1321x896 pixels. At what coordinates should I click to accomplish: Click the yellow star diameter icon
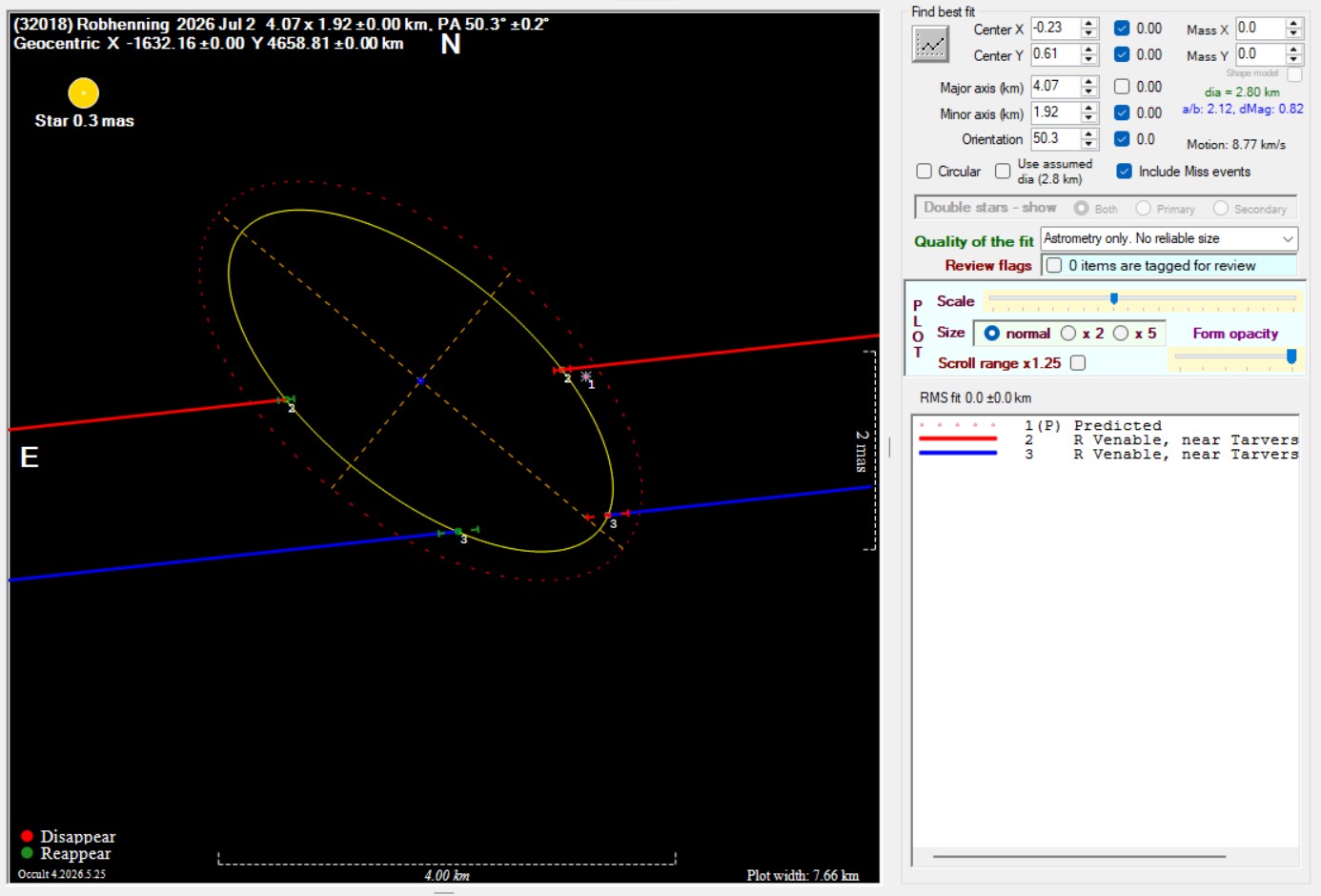[84, 93]
